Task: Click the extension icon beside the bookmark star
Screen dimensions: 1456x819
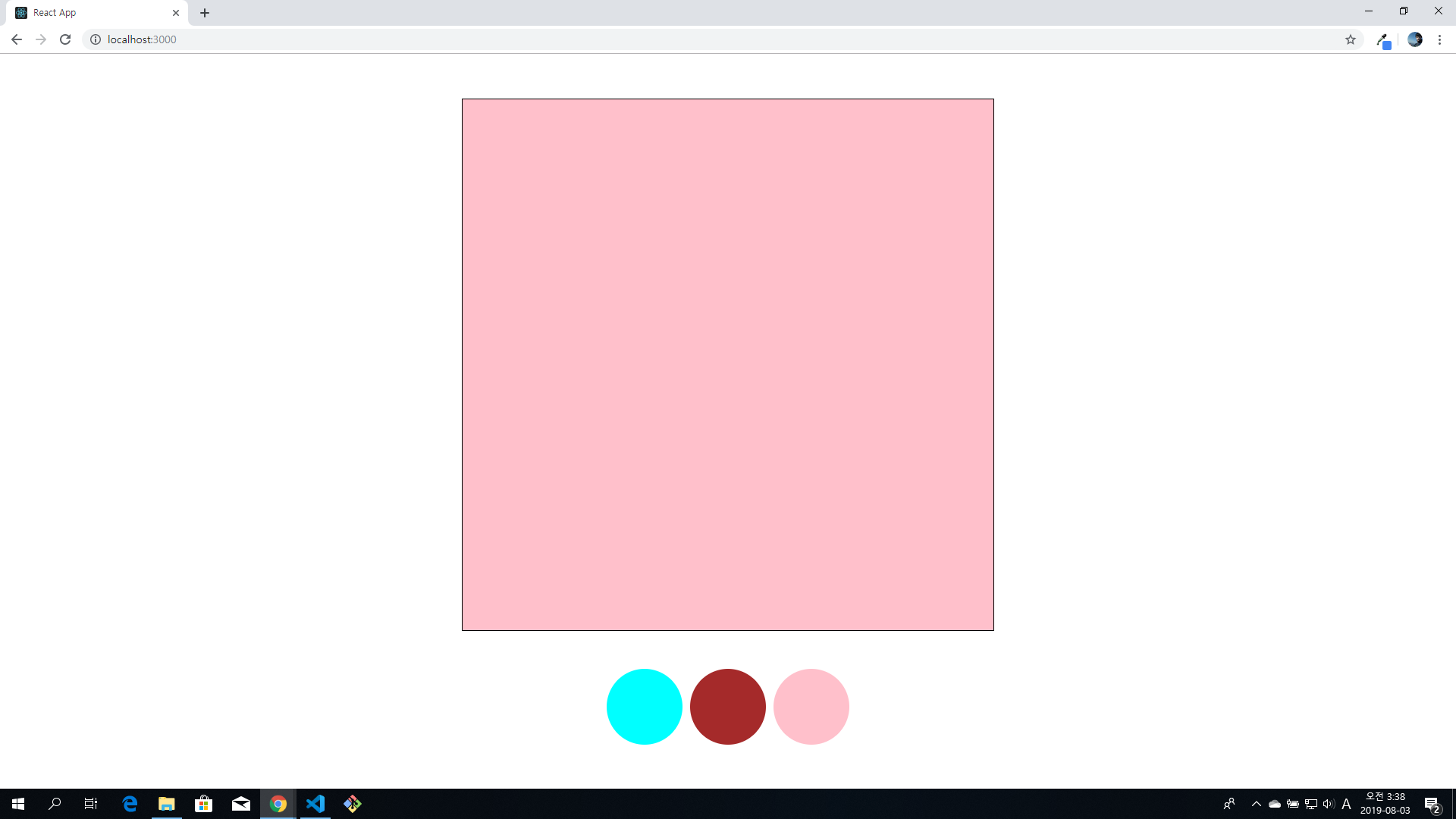Action: point(1383,40)
